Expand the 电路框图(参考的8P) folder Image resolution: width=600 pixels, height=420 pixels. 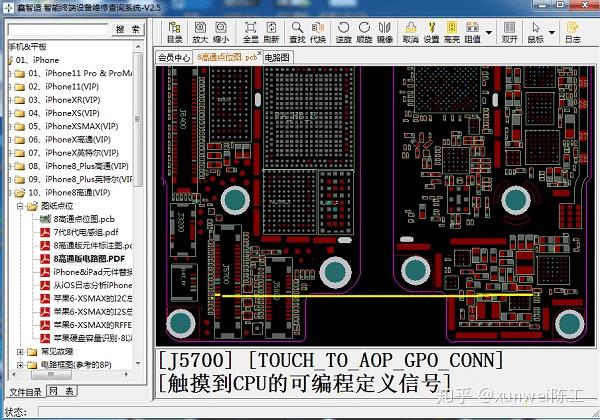coord(20,365)
